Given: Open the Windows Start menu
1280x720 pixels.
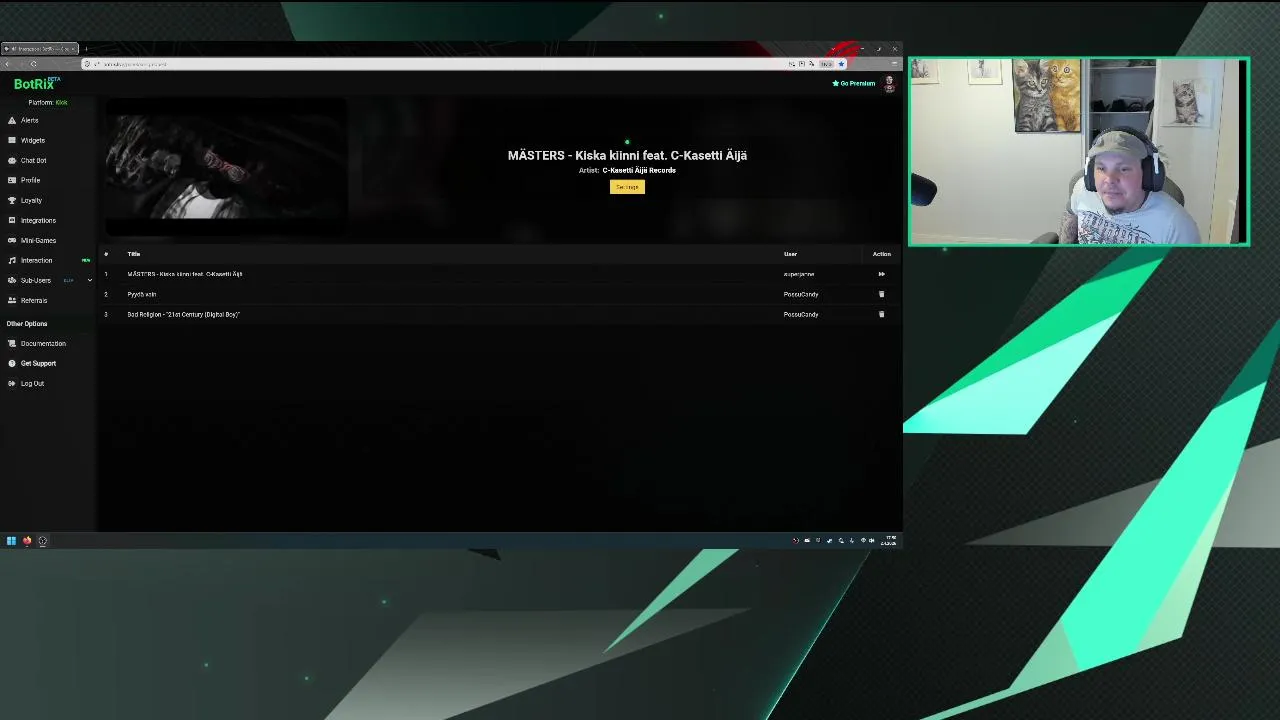Looking at the screenshot, I should coord(11,541).
